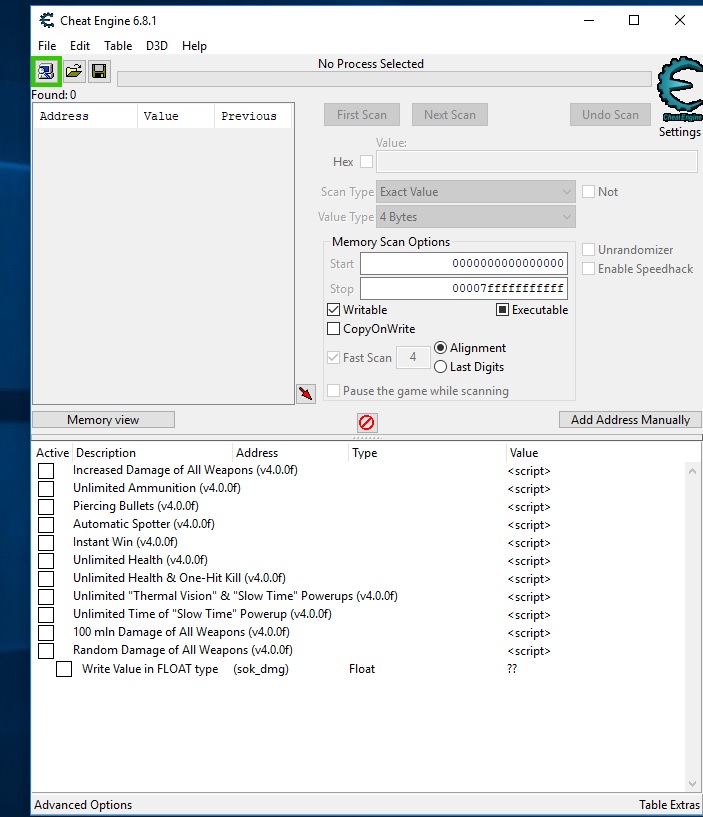The image size is (703, 817).
Task: Open the File menu
Action: click(47, 46)
